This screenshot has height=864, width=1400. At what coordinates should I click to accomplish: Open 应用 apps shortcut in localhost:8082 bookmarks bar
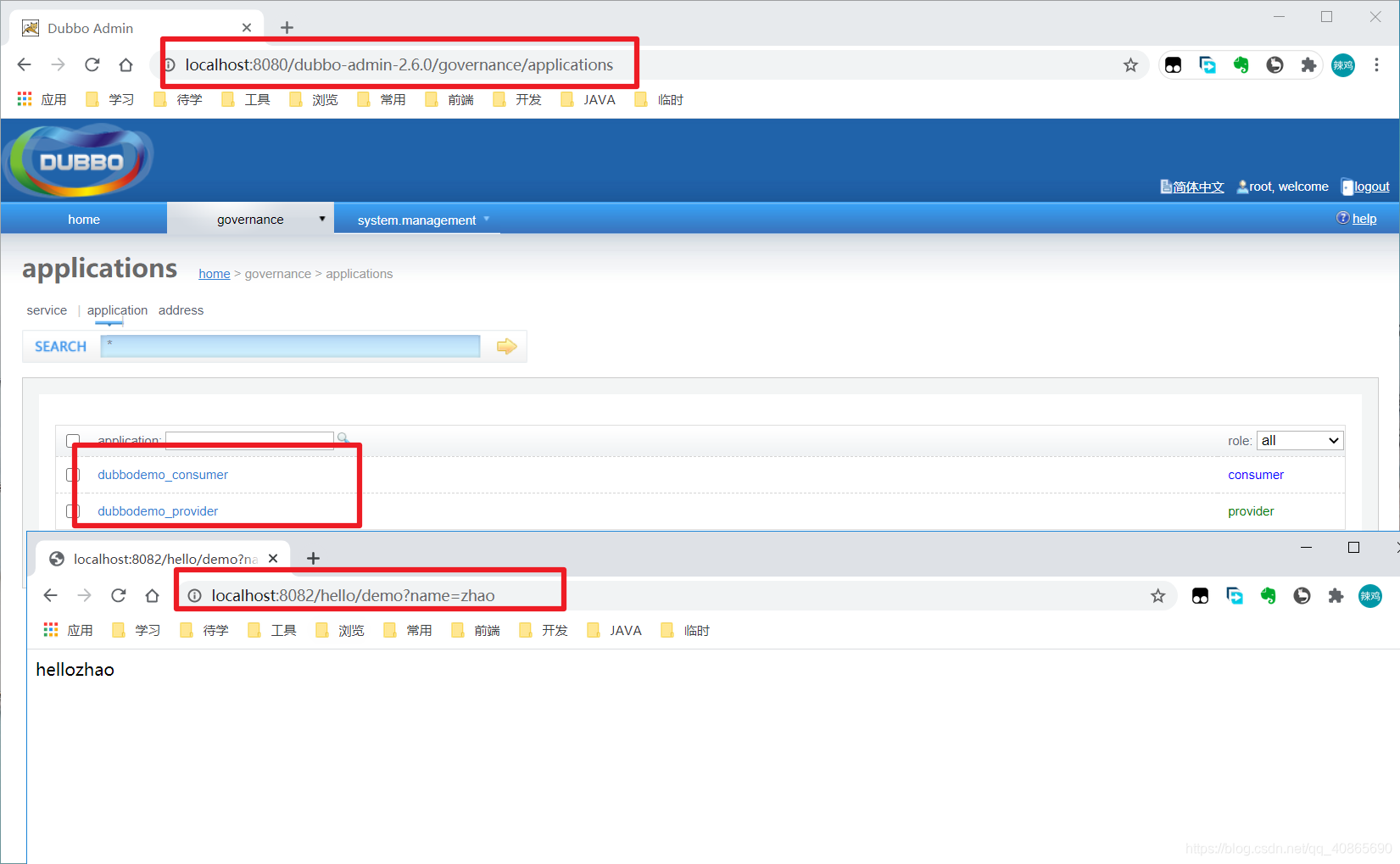pos(69,630)
